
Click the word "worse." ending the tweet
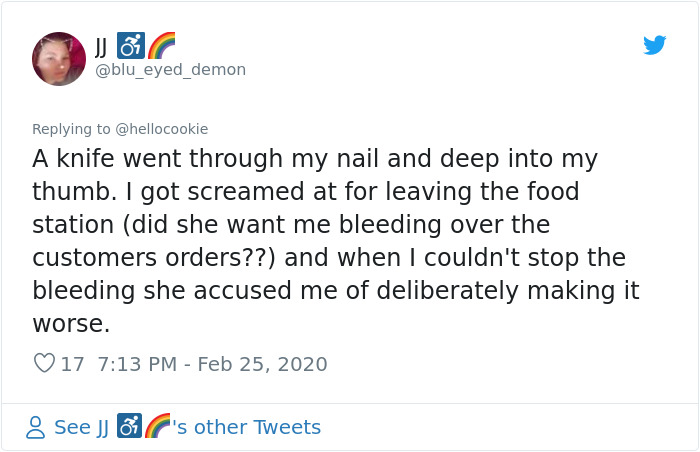[x=71, y=326]
